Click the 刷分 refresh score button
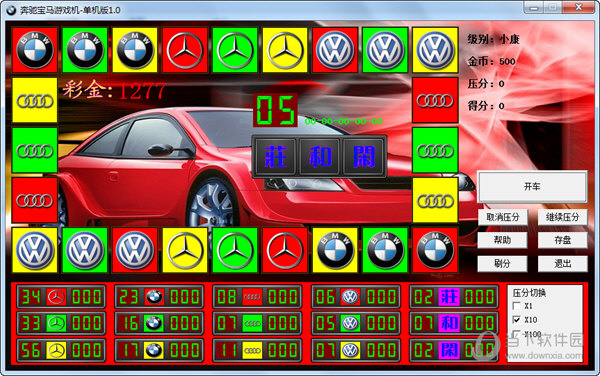 [502, 264]
